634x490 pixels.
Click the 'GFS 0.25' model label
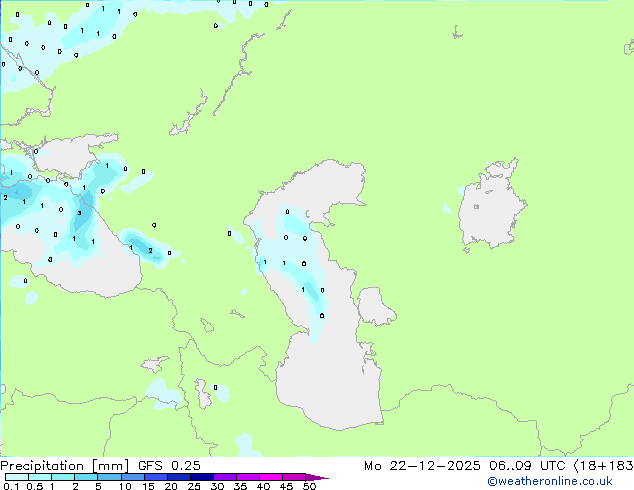(x=169, y=466)
